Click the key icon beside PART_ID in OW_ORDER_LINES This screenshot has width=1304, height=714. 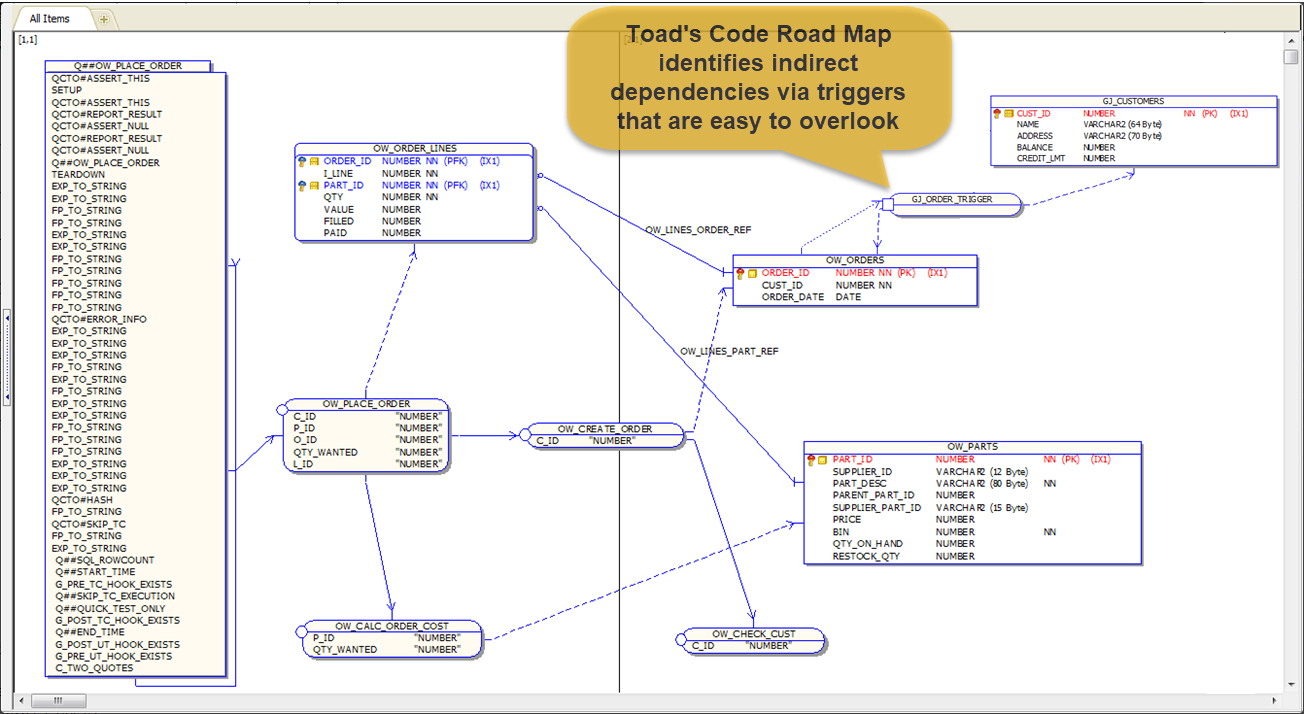click(301, 185)
